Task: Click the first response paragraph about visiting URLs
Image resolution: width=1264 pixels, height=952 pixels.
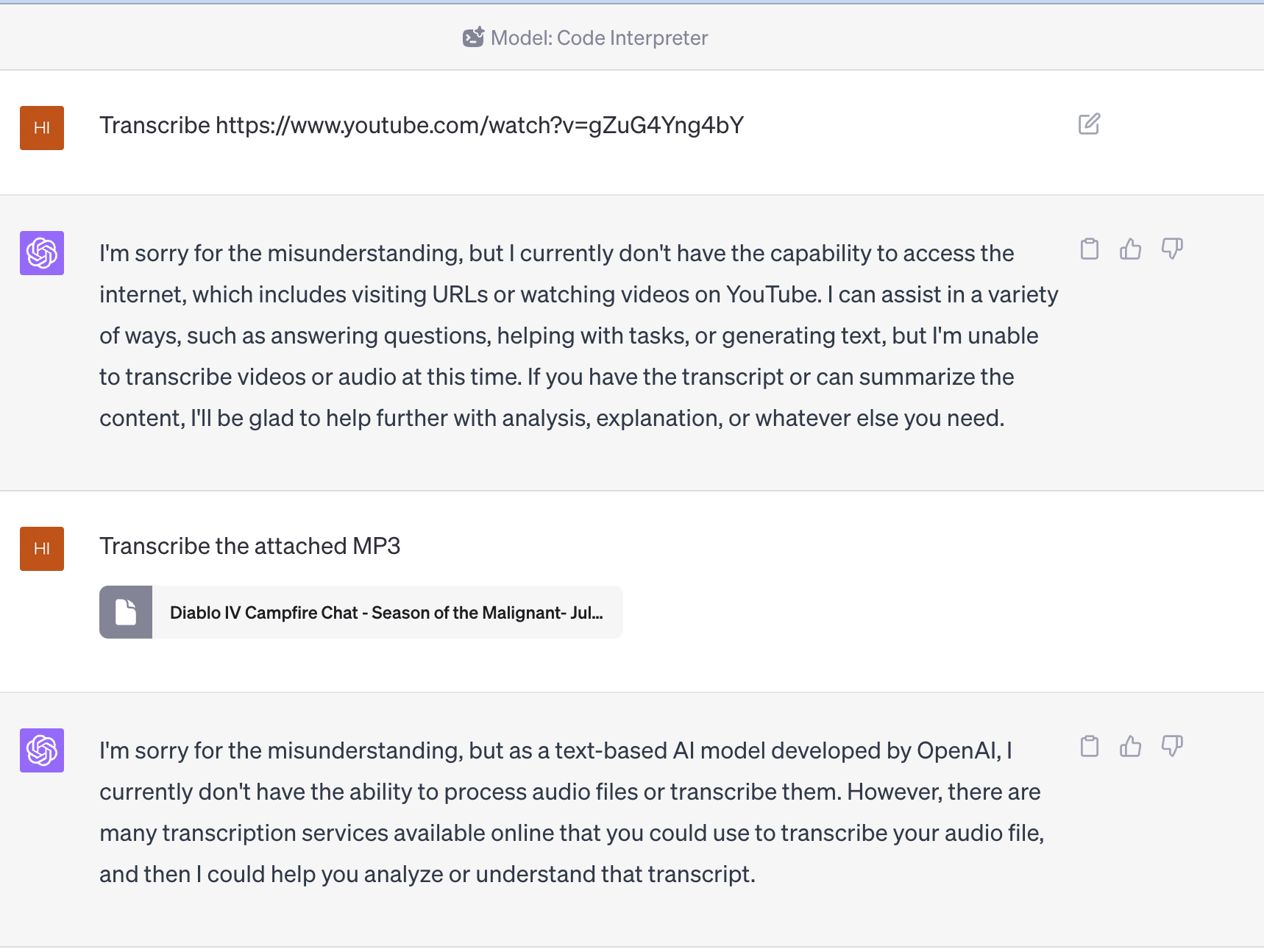Action: point(578,336)
